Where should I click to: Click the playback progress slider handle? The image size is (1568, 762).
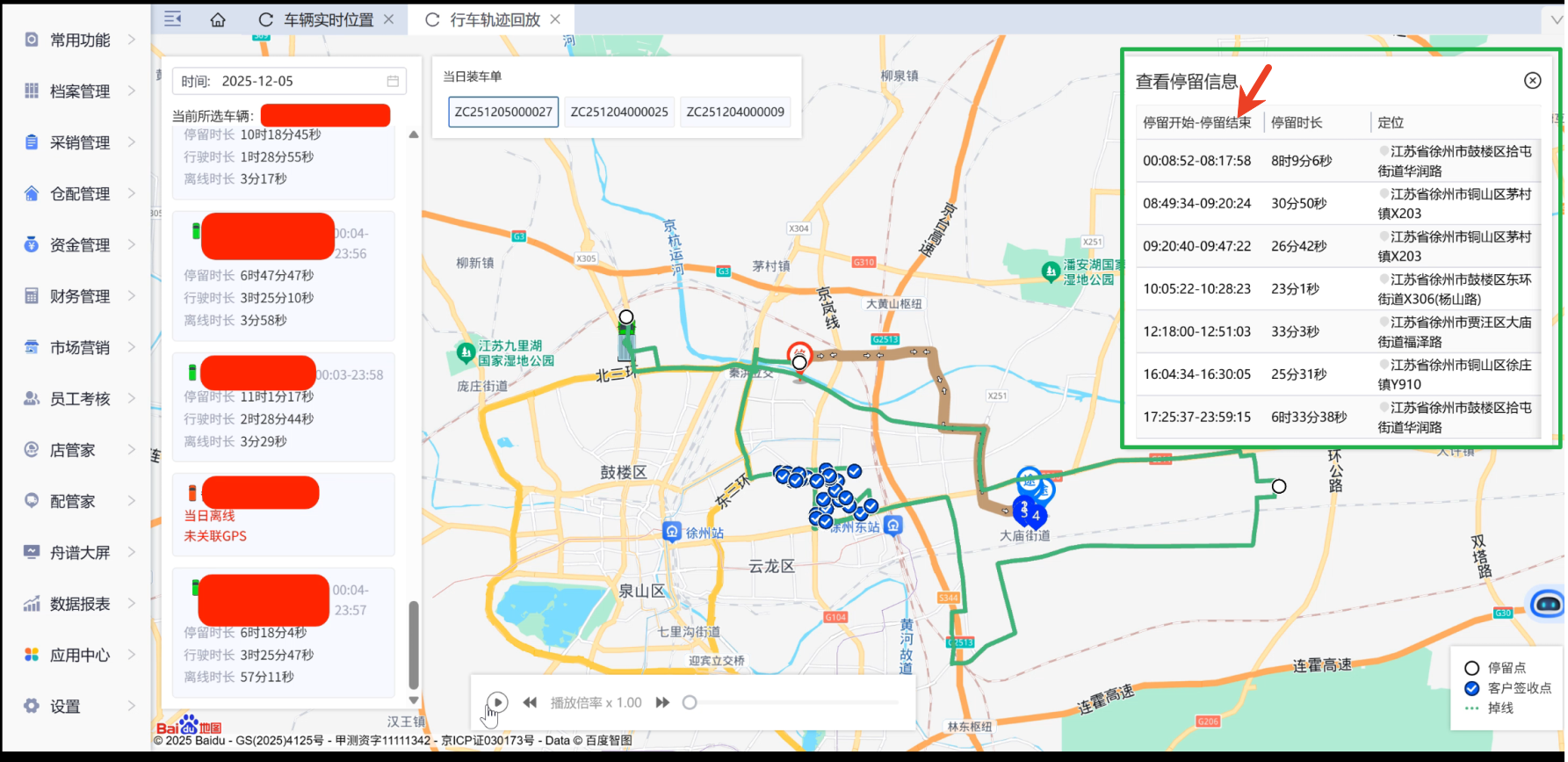[x=690, y=702]
